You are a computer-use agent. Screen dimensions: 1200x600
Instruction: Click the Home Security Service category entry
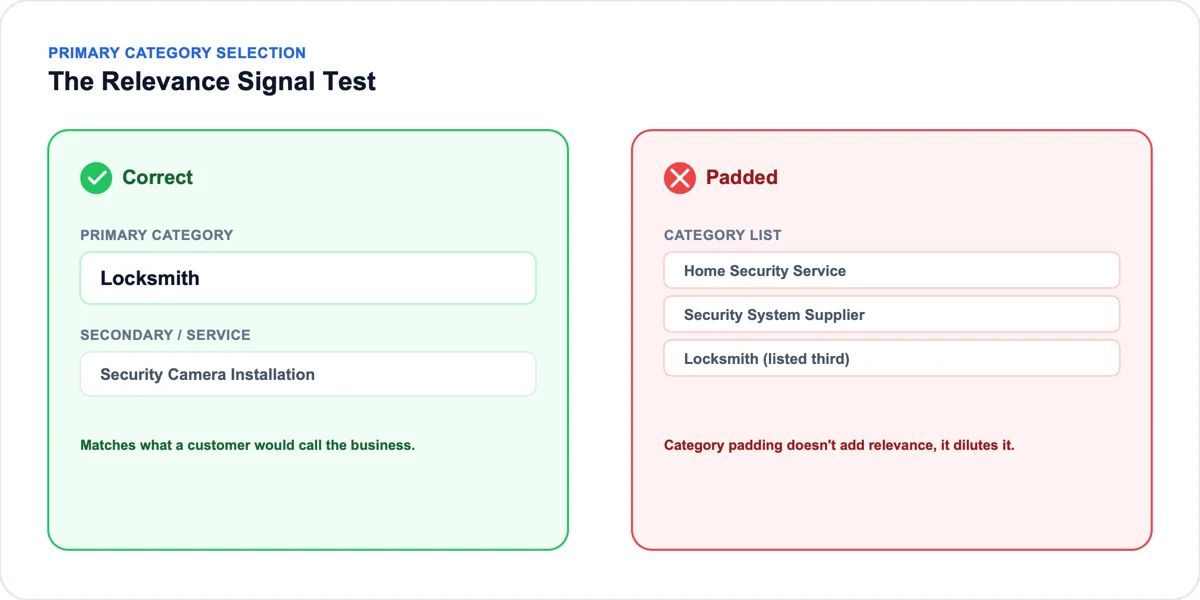(892, 270)
